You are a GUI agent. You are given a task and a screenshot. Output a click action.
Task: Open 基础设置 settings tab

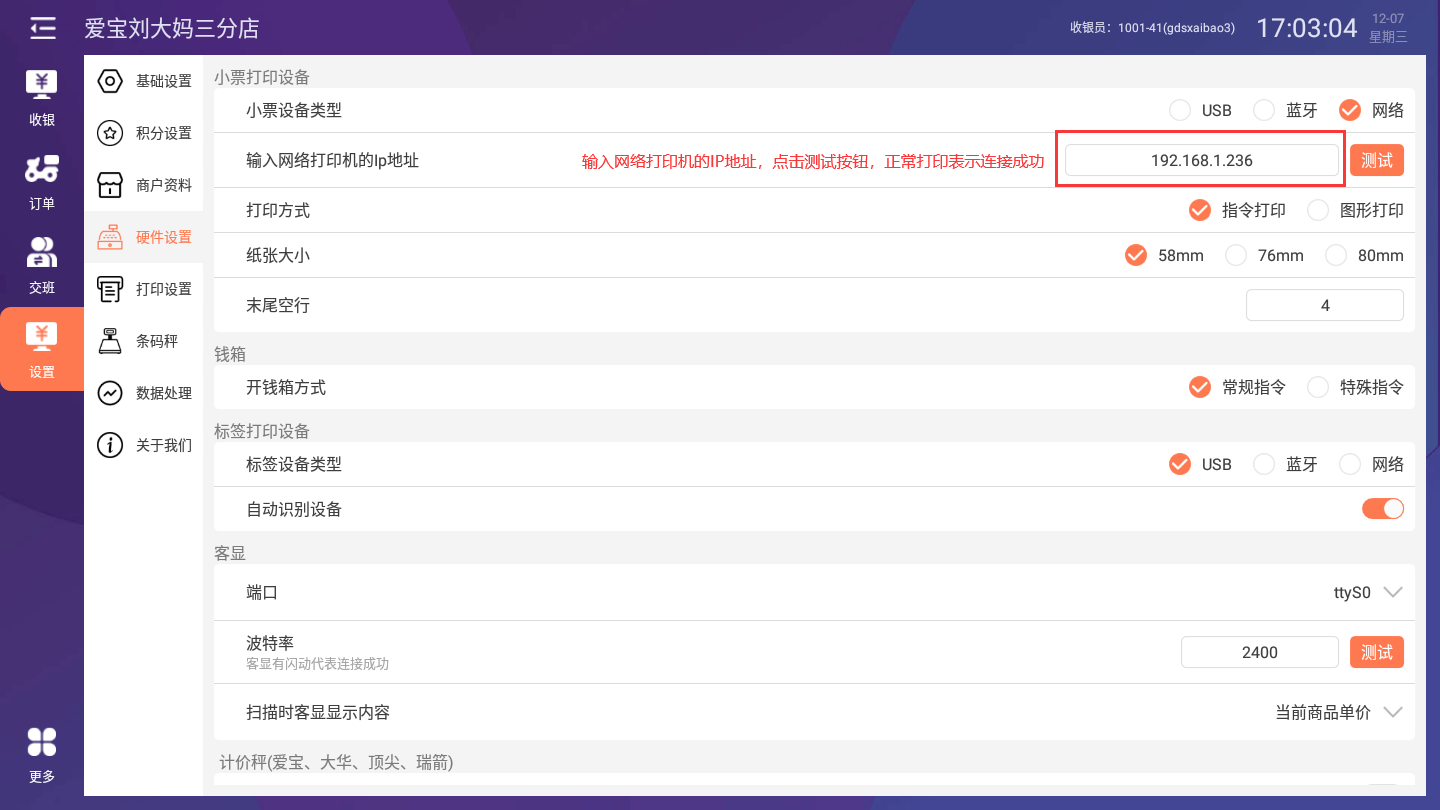pyautogui.click(x=144, y=81)
